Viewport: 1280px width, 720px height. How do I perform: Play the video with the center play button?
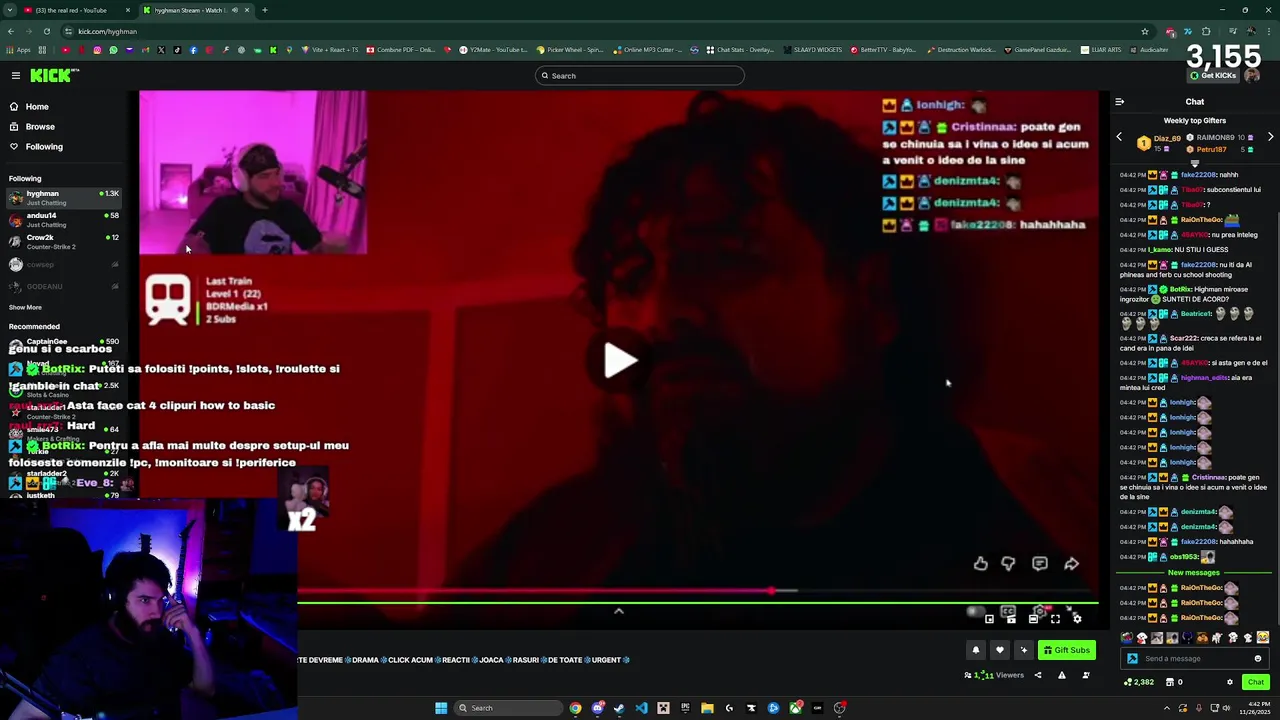pyautogui.click(x=620, y=361)
